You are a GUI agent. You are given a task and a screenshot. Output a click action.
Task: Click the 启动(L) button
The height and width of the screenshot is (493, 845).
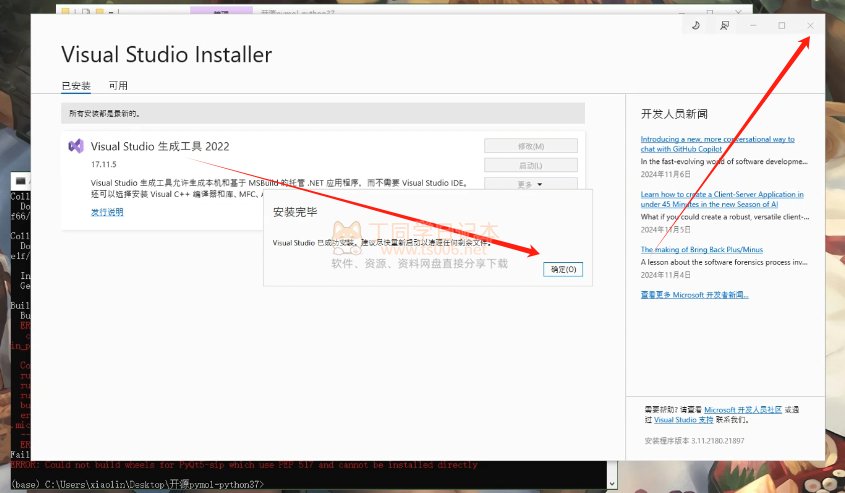[531, 165]
